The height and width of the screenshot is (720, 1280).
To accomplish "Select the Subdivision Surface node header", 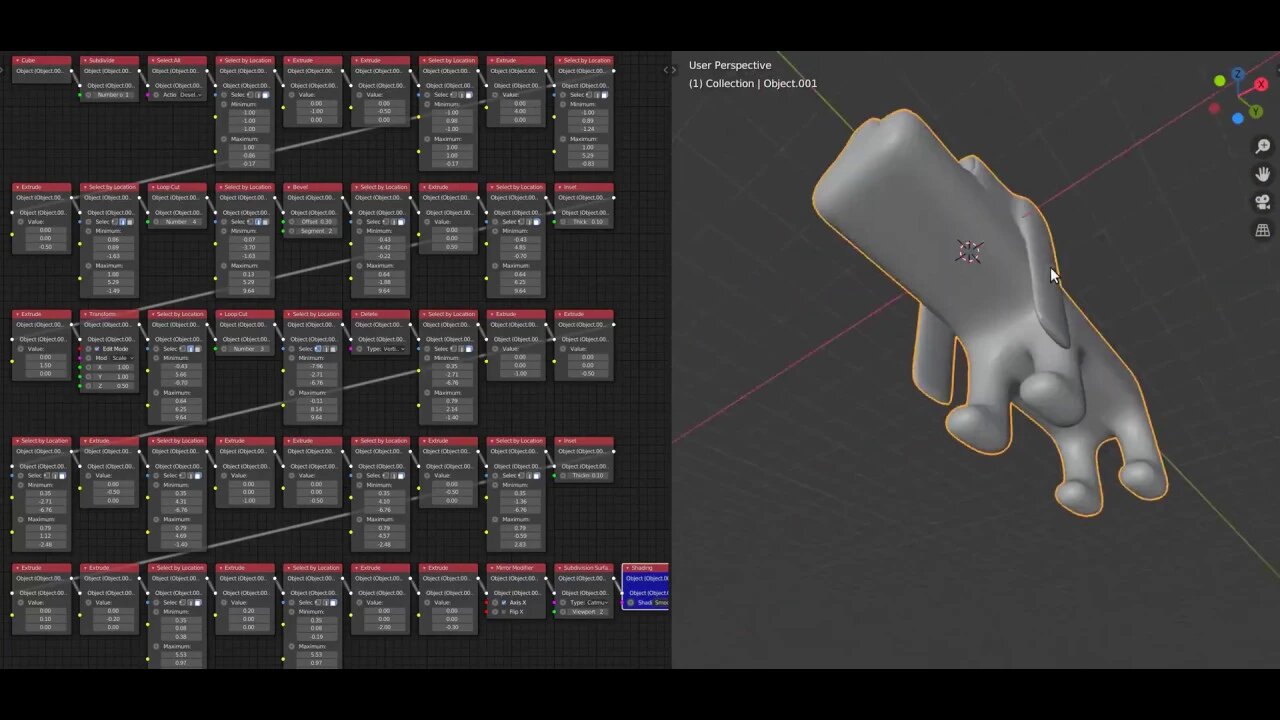I will [x=586, y=568].
